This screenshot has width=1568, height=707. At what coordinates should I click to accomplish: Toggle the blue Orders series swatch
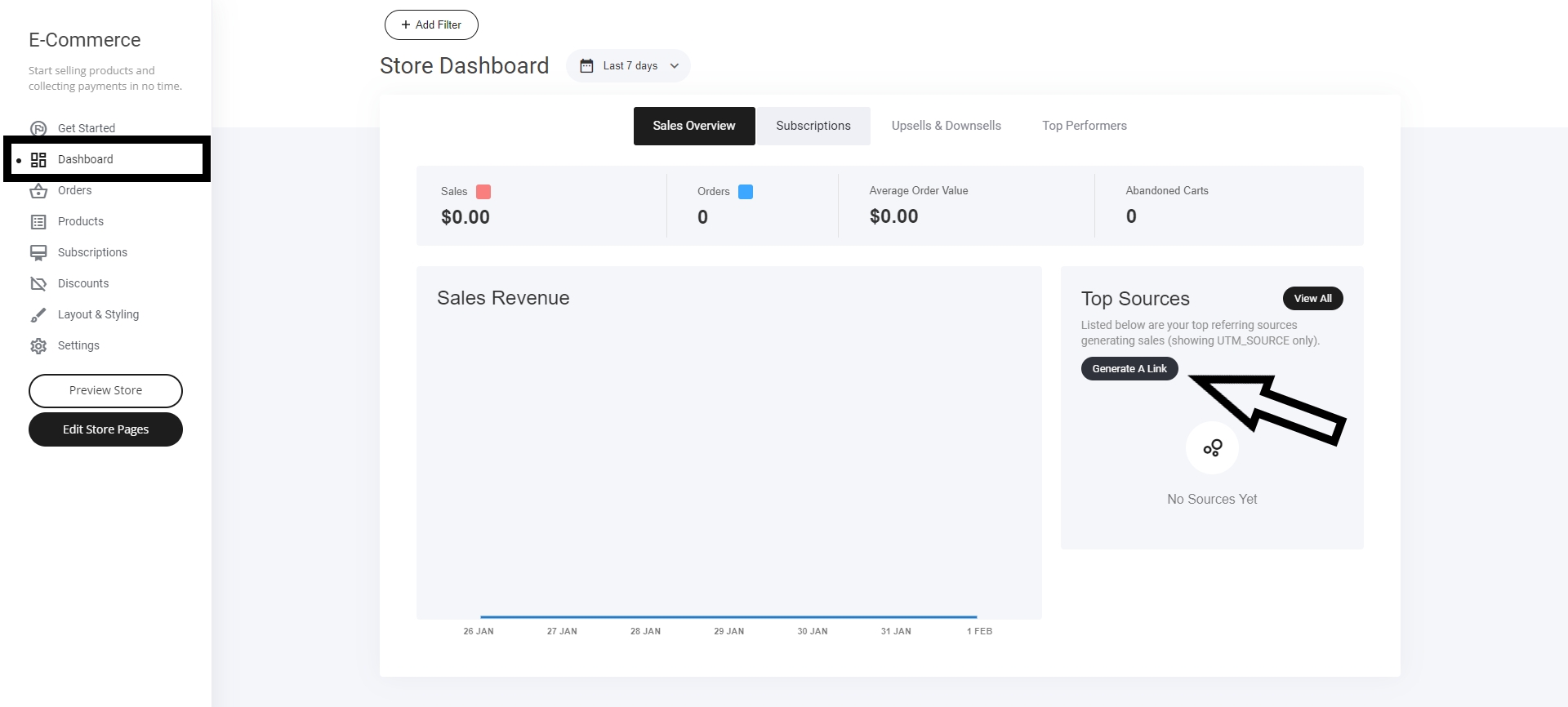click(746, 192)
